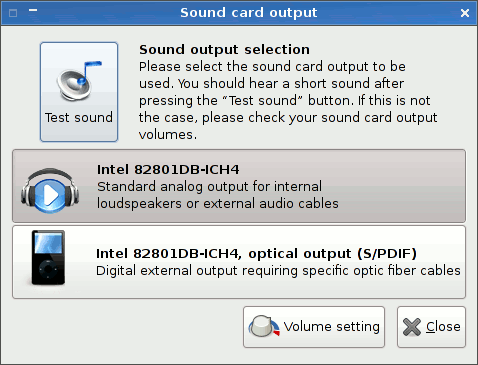Click the Sound output selection heading
Image resolution: width=478 pixels, height=365 pixels.
224,49
